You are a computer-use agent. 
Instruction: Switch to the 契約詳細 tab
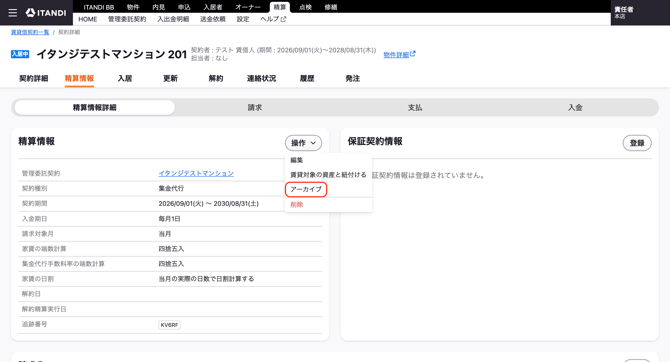coord(34,79)
